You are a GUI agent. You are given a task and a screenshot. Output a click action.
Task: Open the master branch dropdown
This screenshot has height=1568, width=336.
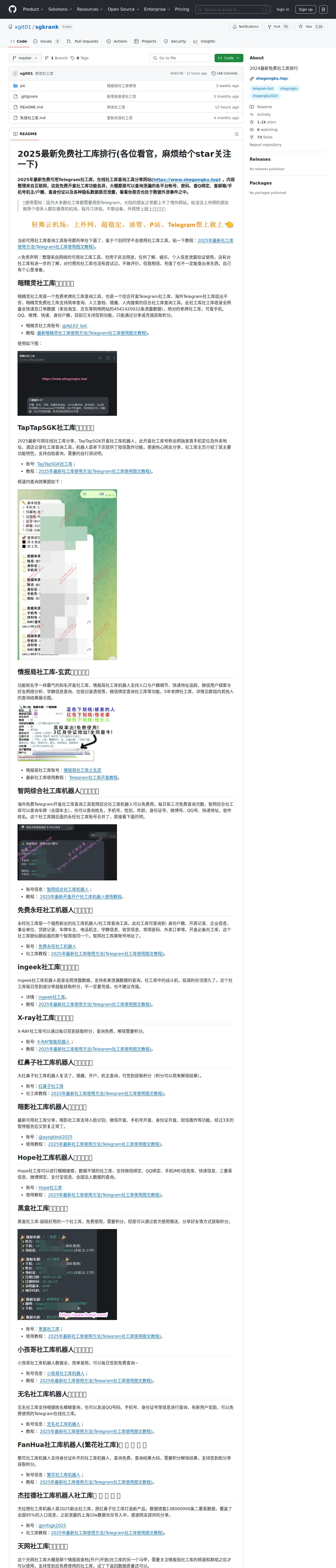[x=25, y=58]
